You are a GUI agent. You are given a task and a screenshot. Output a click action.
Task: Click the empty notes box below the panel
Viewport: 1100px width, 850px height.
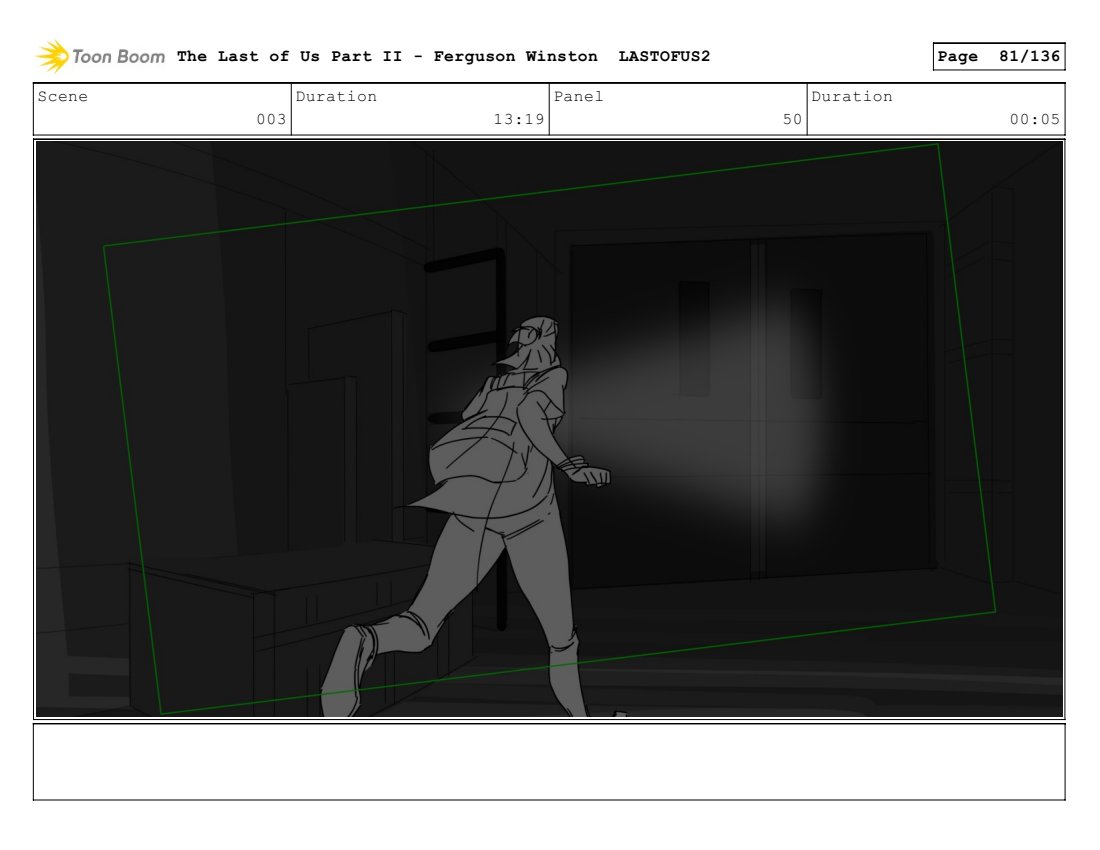[549, 762]
